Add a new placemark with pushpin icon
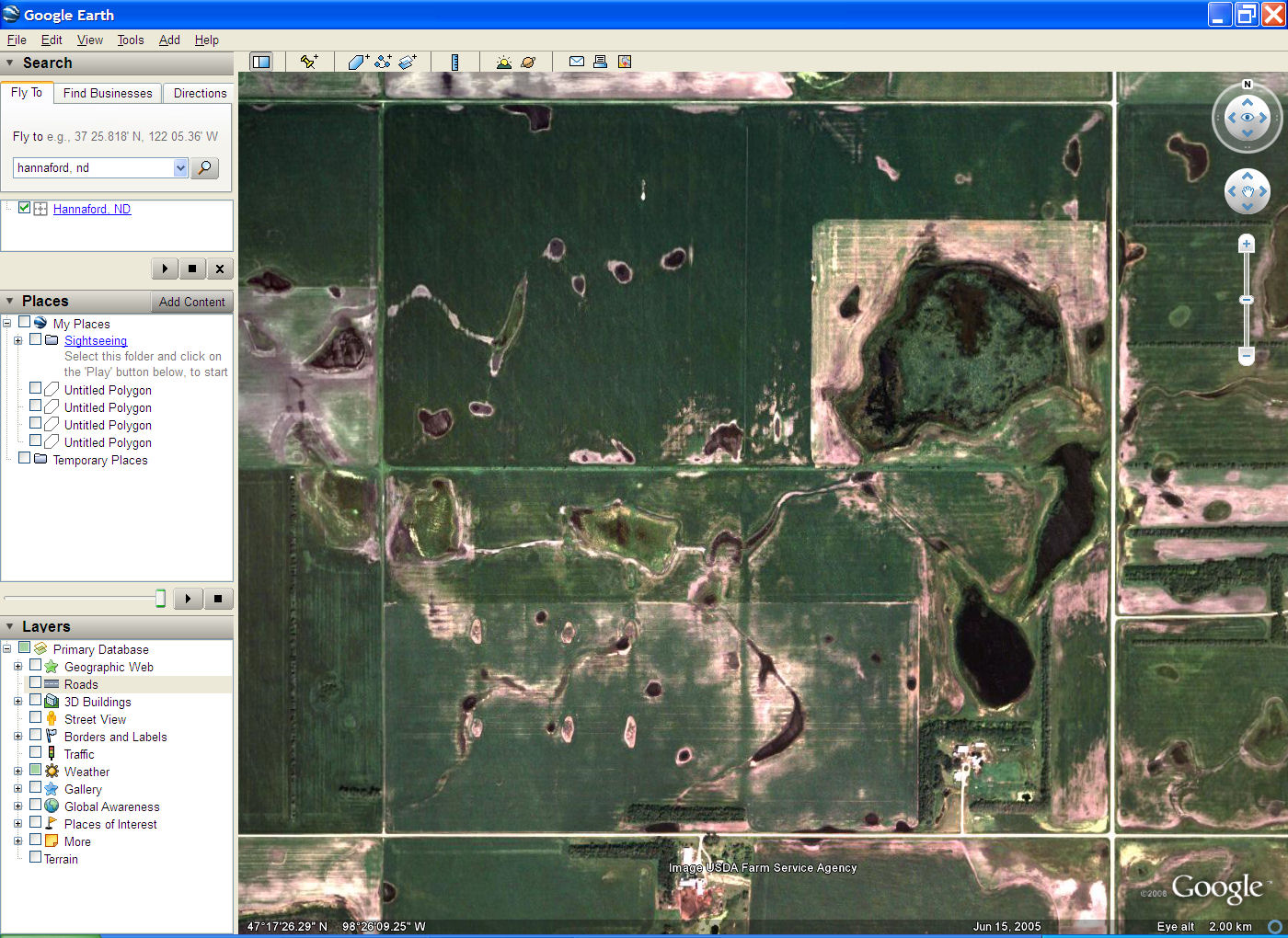 pyautogui.click(x=309, y=62)
